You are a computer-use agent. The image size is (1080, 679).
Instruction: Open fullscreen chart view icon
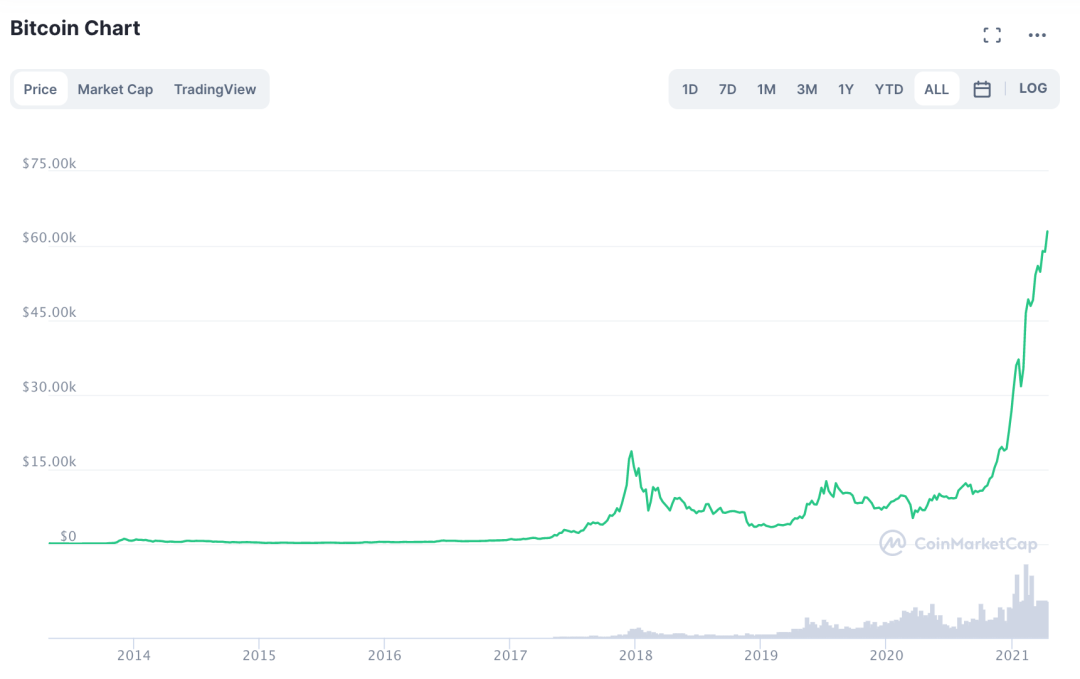pyautogui.click(x=992, y=36)
